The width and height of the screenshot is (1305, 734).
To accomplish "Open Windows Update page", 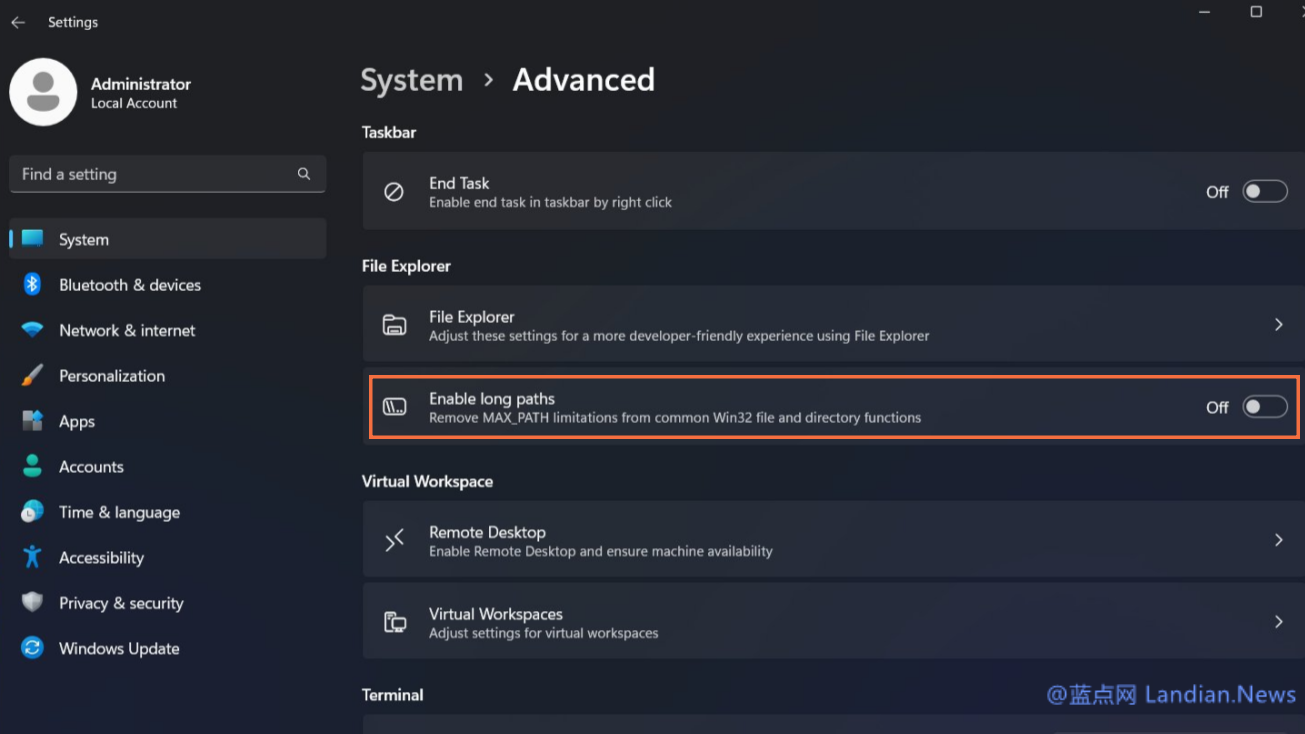I will click(167, 648).
